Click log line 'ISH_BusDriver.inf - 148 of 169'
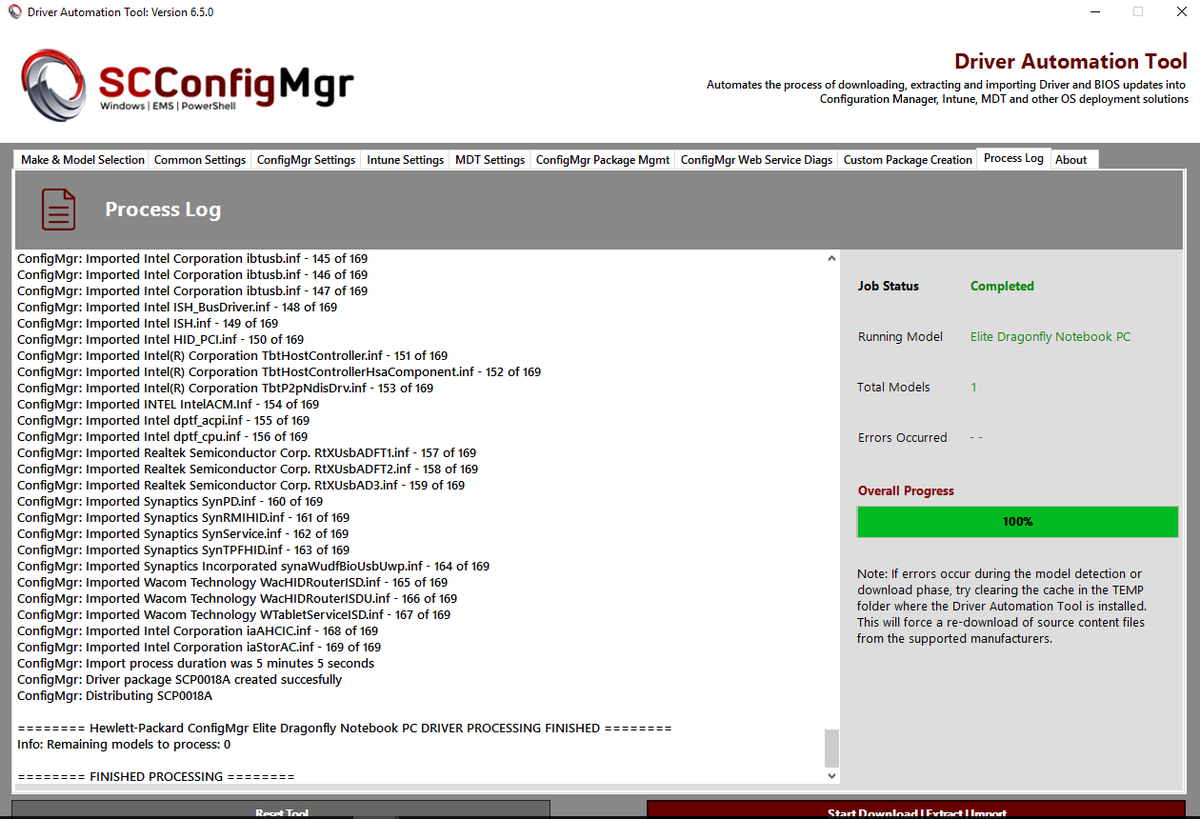The width and height of the screenshot is (1200, 819). [177, 307]
